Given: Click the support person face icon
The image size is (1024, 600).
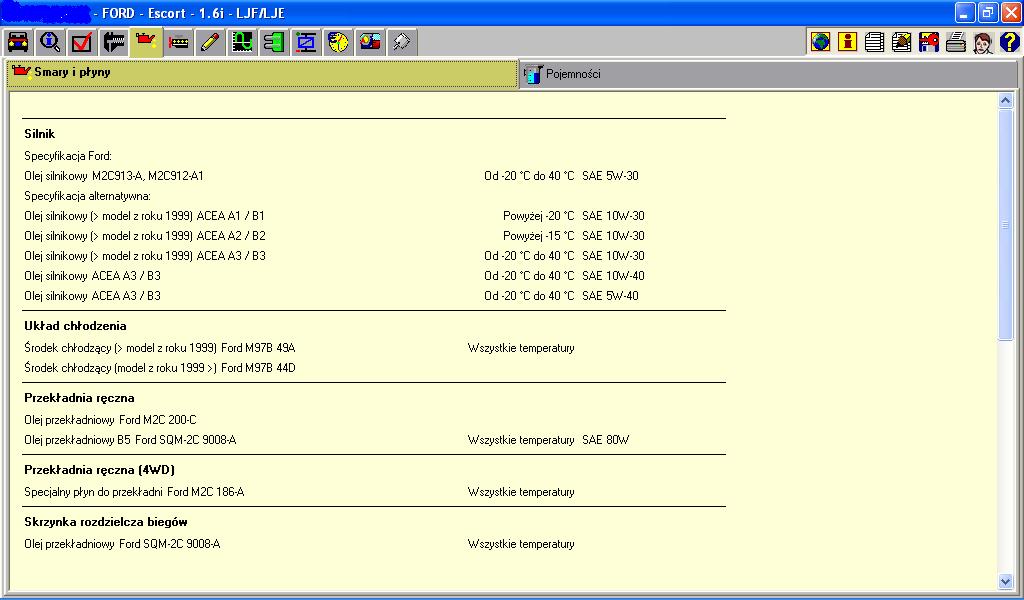Looking at the screenshot, I should coord(982,42).
